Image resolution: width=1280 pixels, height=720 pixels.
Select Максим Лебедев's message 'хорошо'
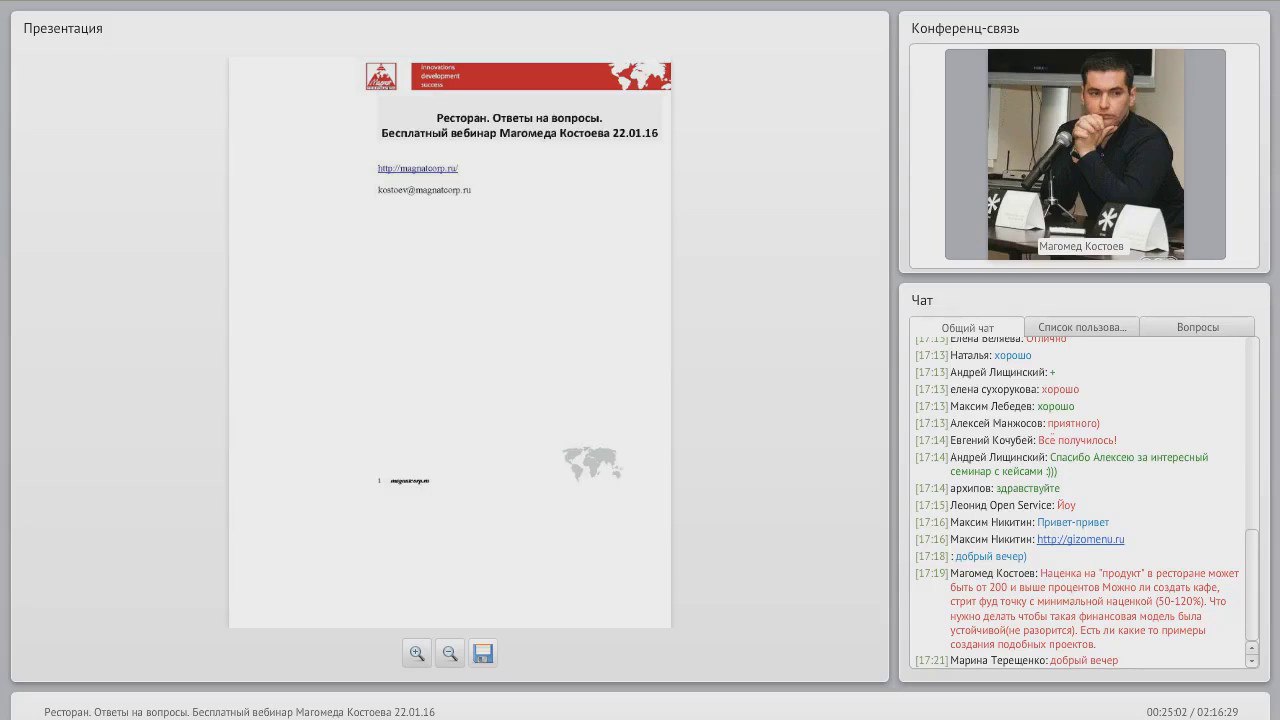(x=1056, y=406)
